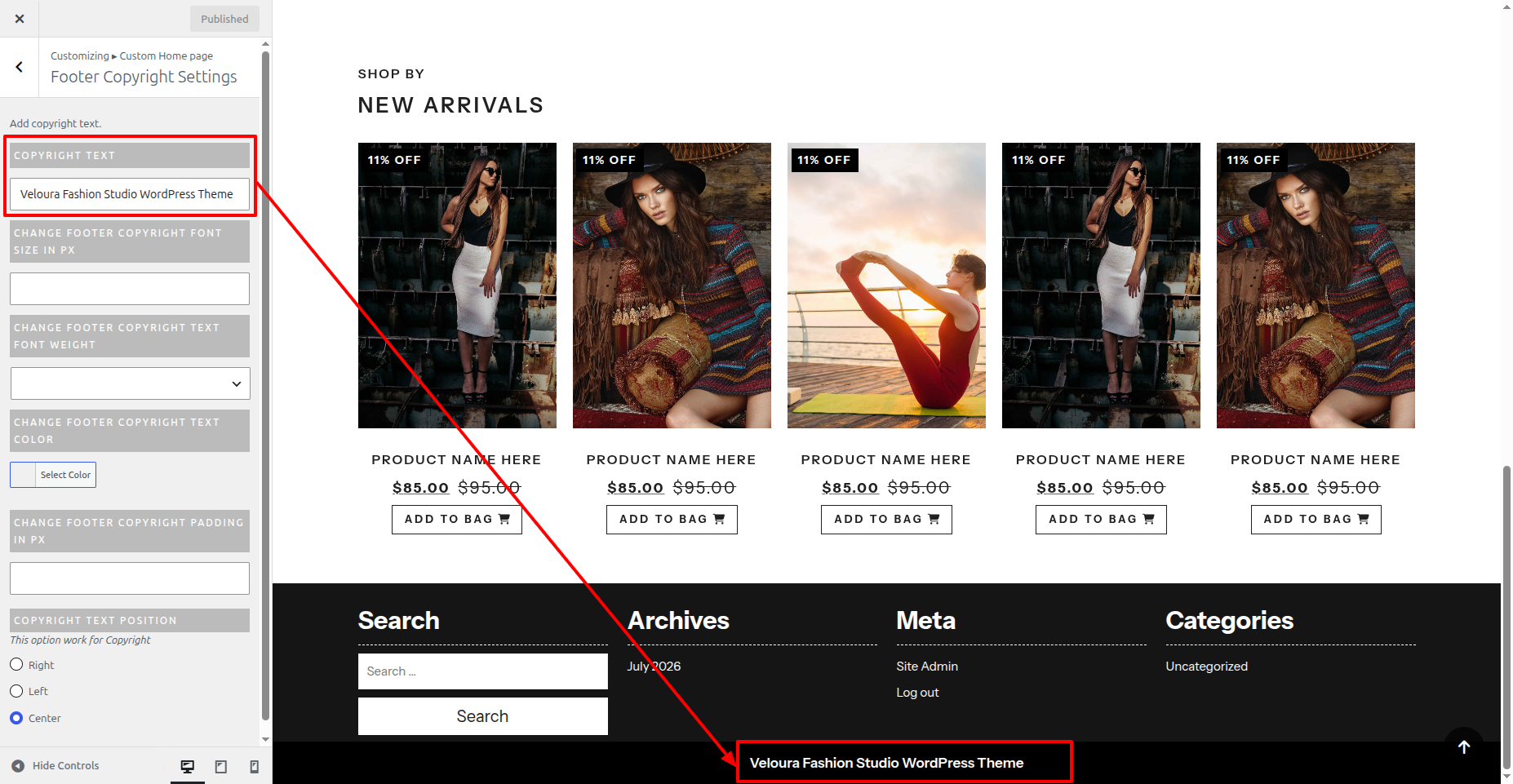The image size is (1513, 784).
Task: Open the fifth product image thumbnail
Action: (1316, 286)
